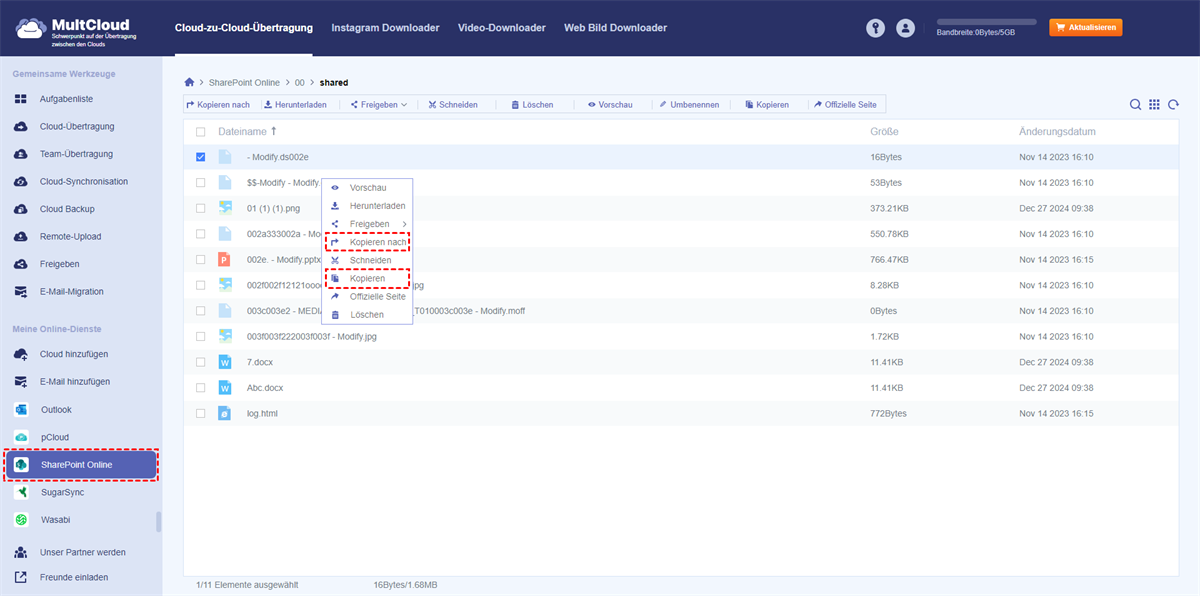
Task: Click Umbenennen in the toolbar
Action: coord(689,105)
